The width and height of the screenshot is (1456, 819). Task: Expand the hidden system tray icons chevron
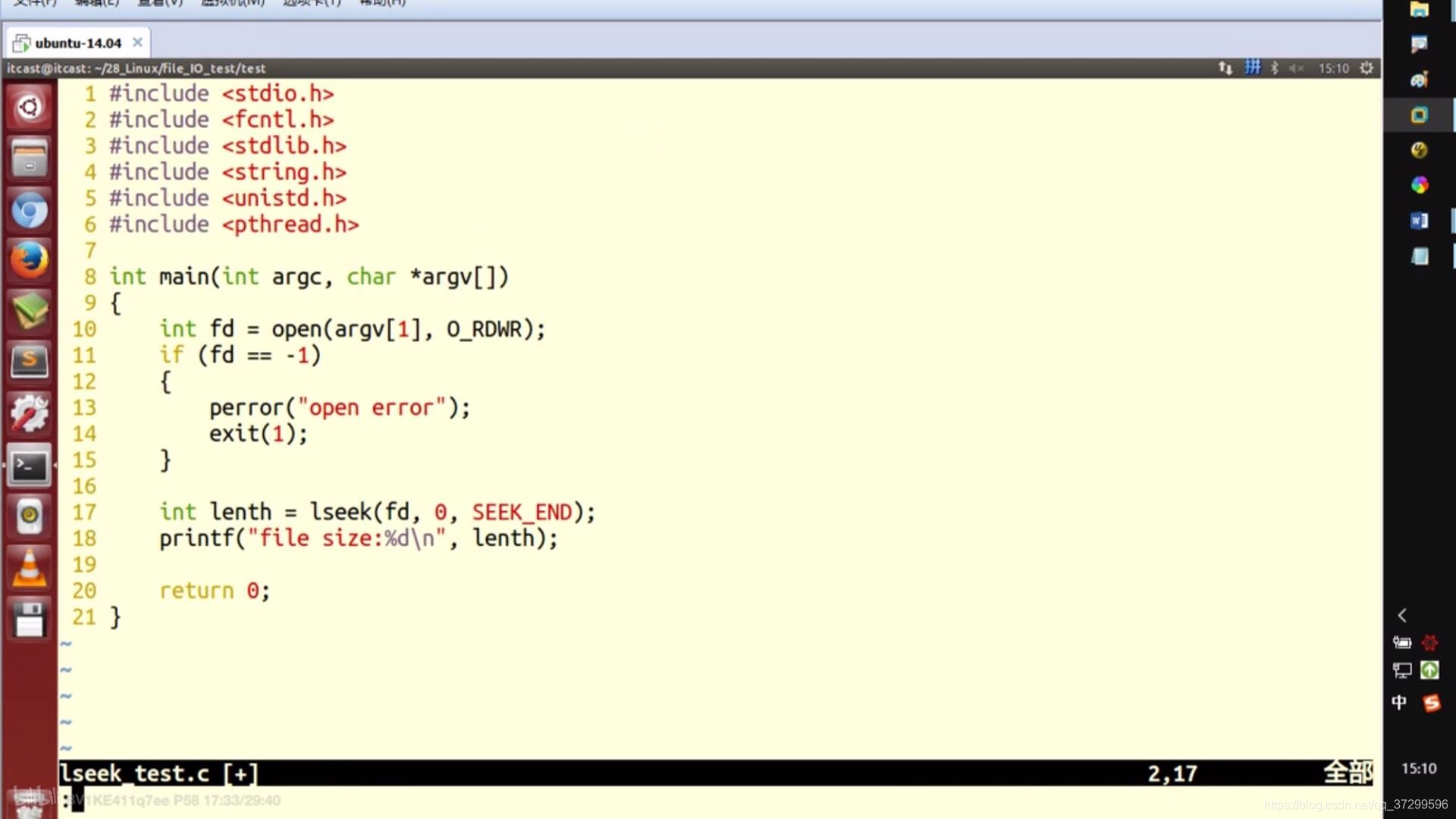coord(1402,615)
